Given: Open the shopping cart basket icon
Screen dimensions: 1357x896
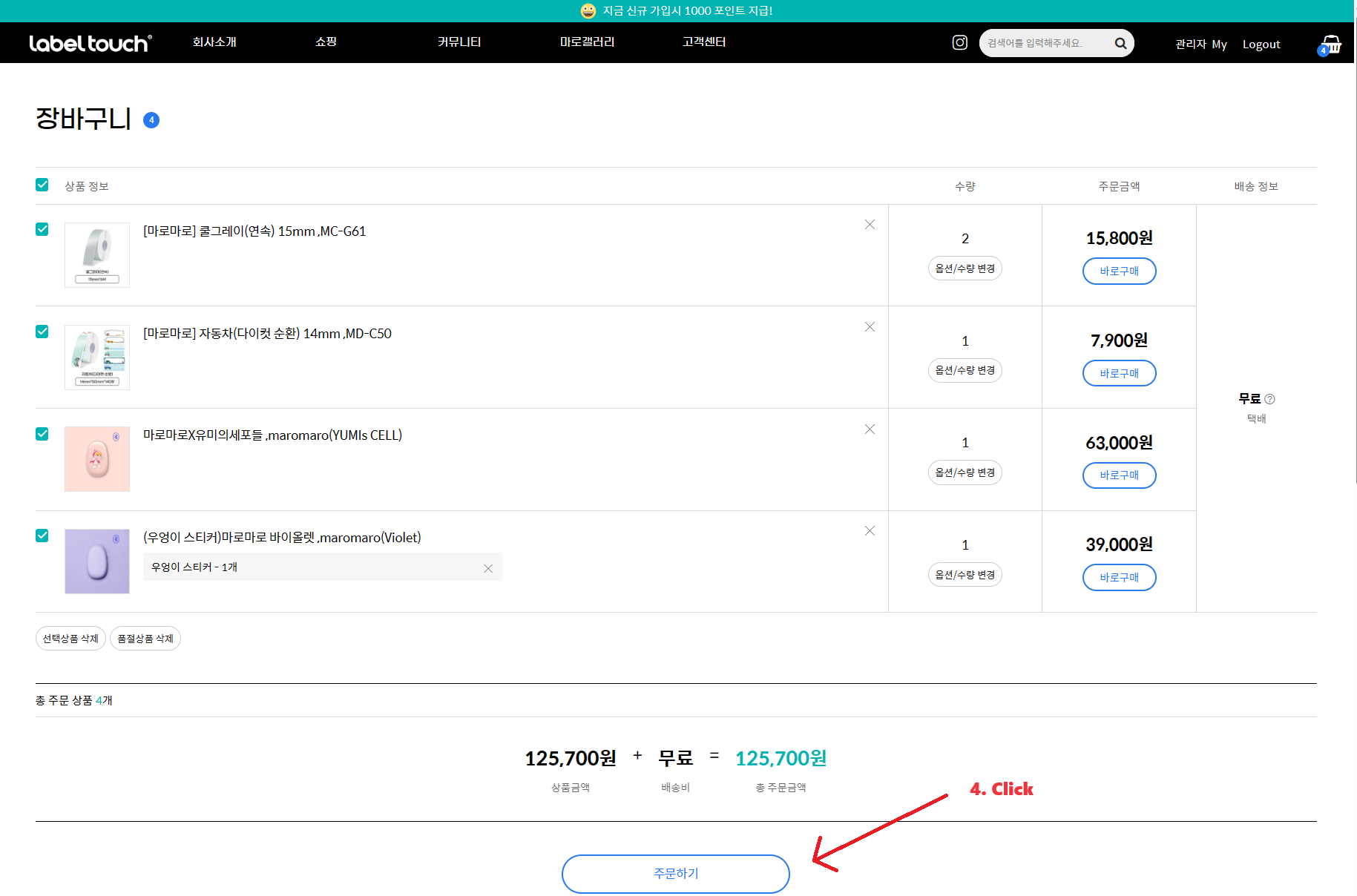Looking at the screenshot, I should [1331, 45].
